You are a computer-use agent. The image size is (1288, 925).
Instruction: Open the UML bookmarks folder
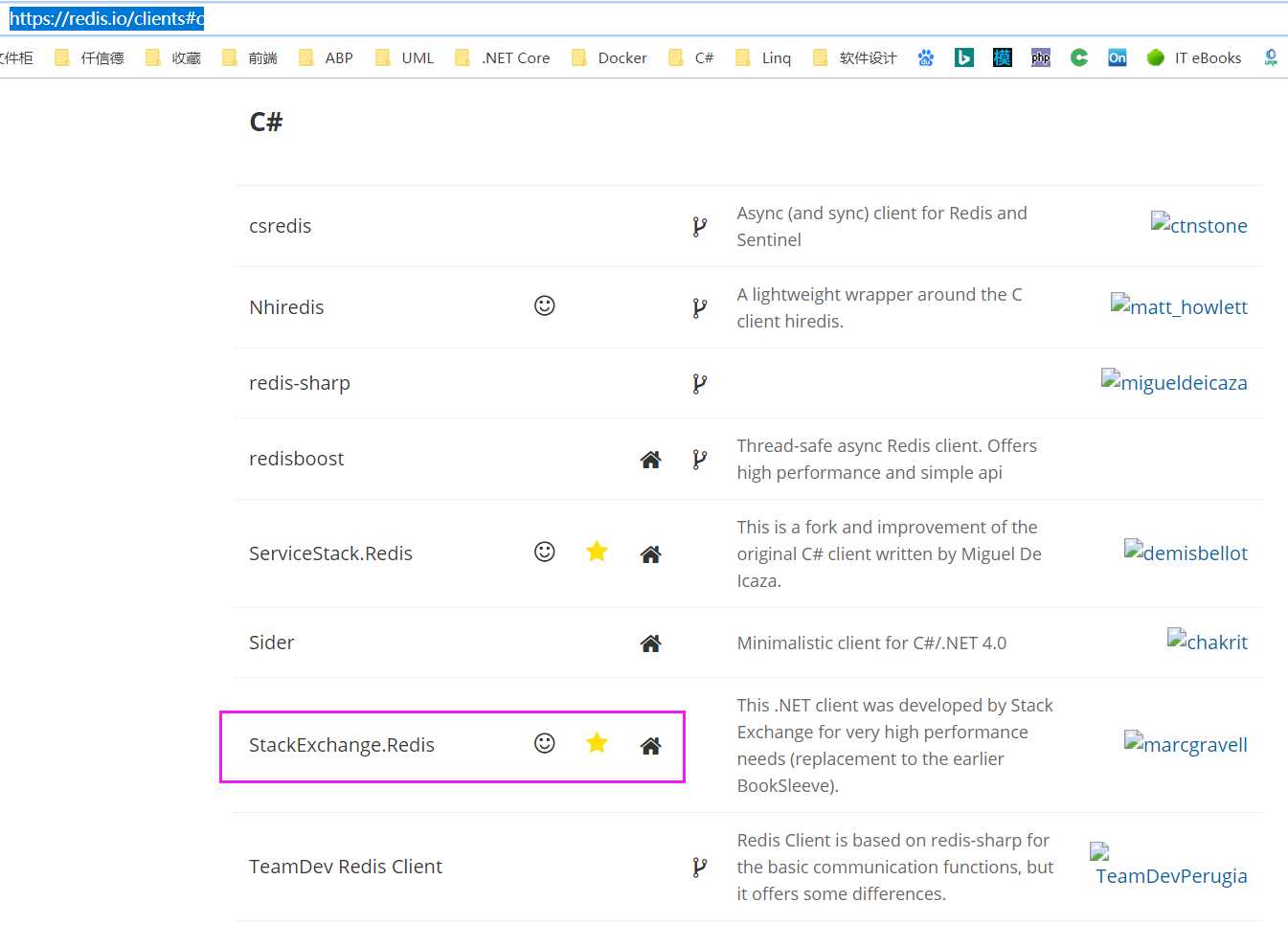[405, 57]
